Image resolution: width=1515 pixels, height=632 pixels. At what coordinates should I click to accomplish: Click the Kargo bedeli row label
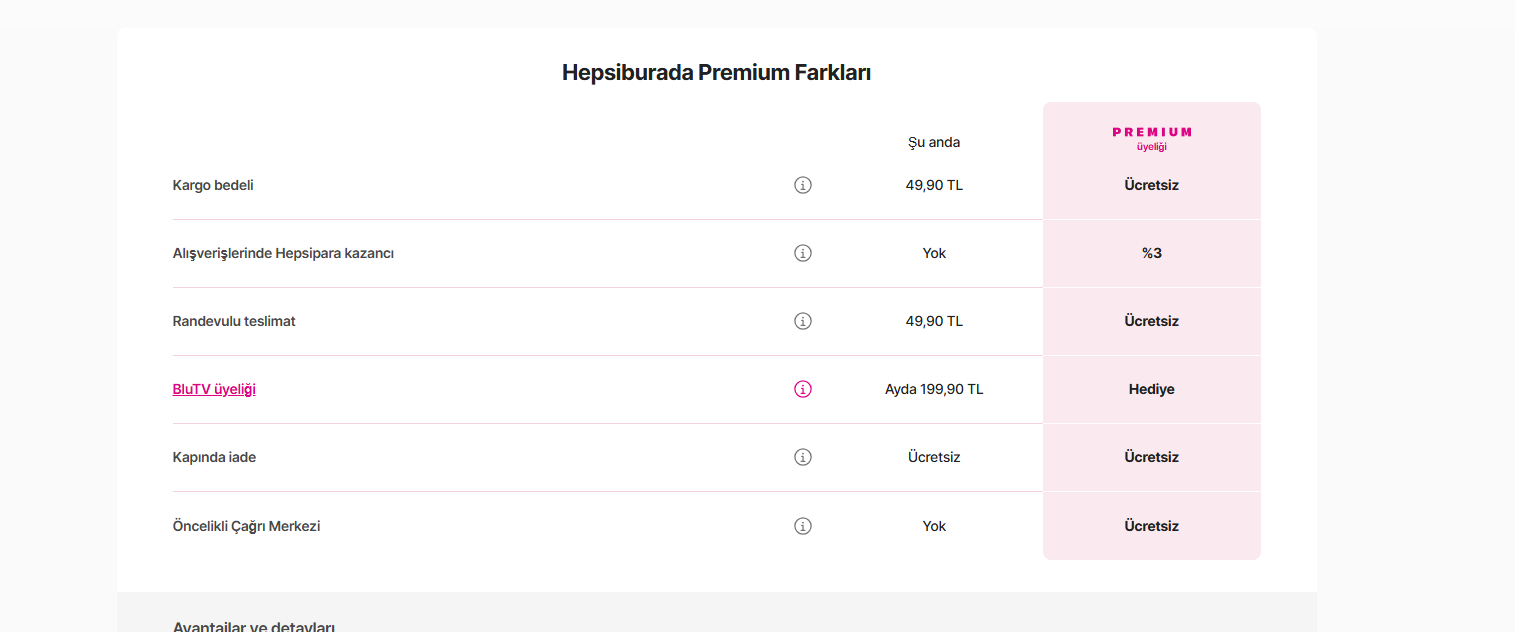(213, 185)
